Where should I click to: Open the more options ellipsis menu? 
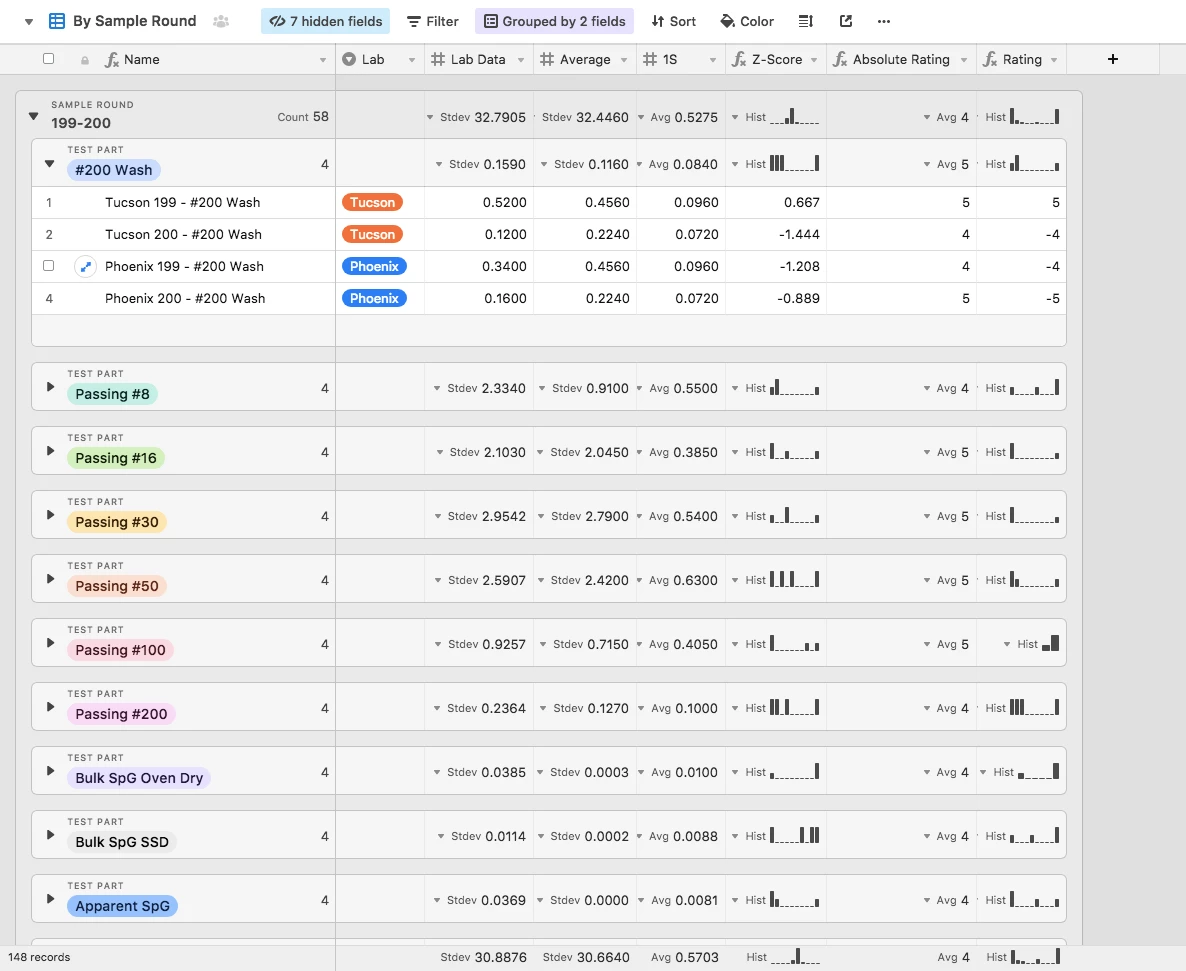click(x=883, y=21)
